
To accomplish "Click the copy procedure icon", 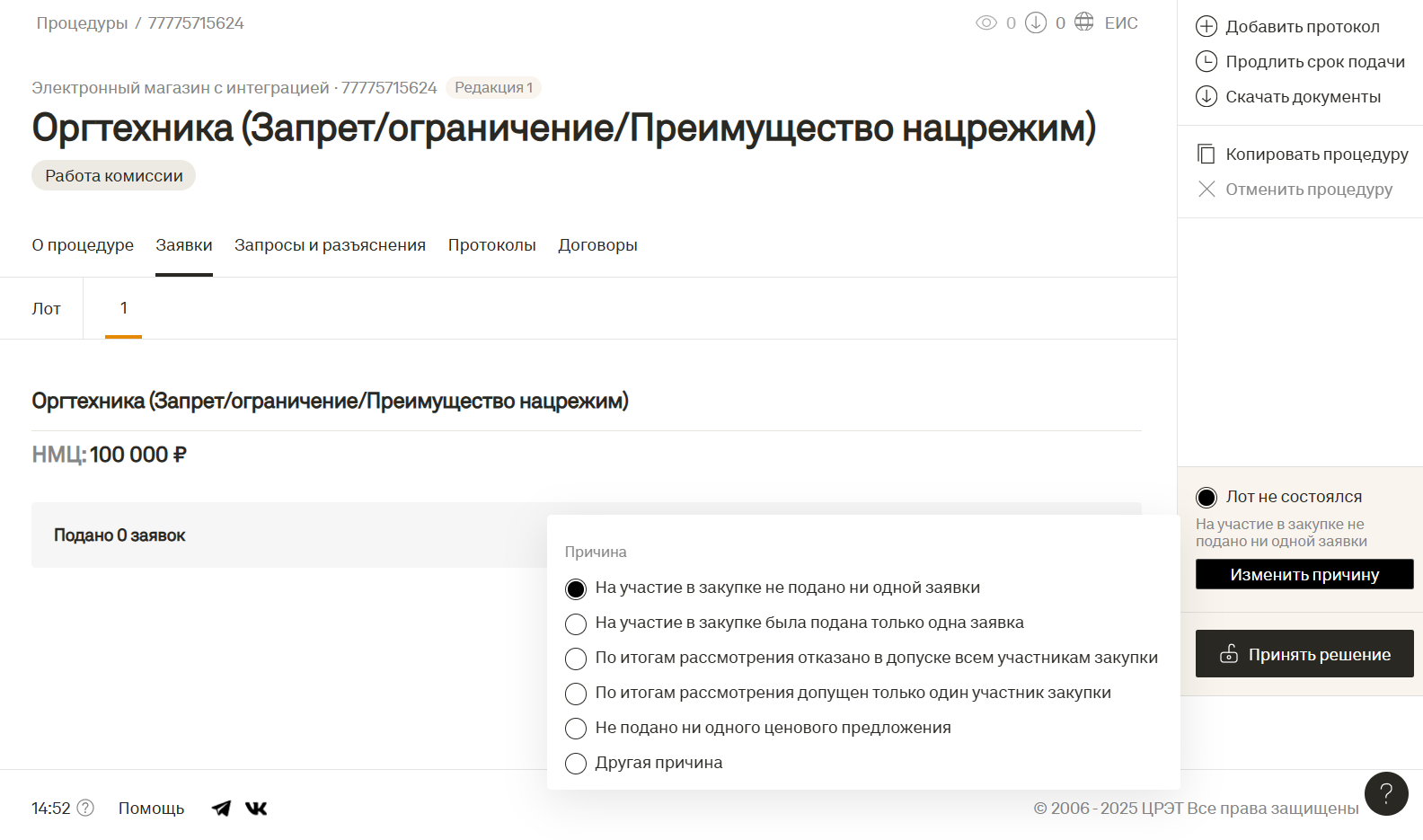I will (x=1206, y=154).
